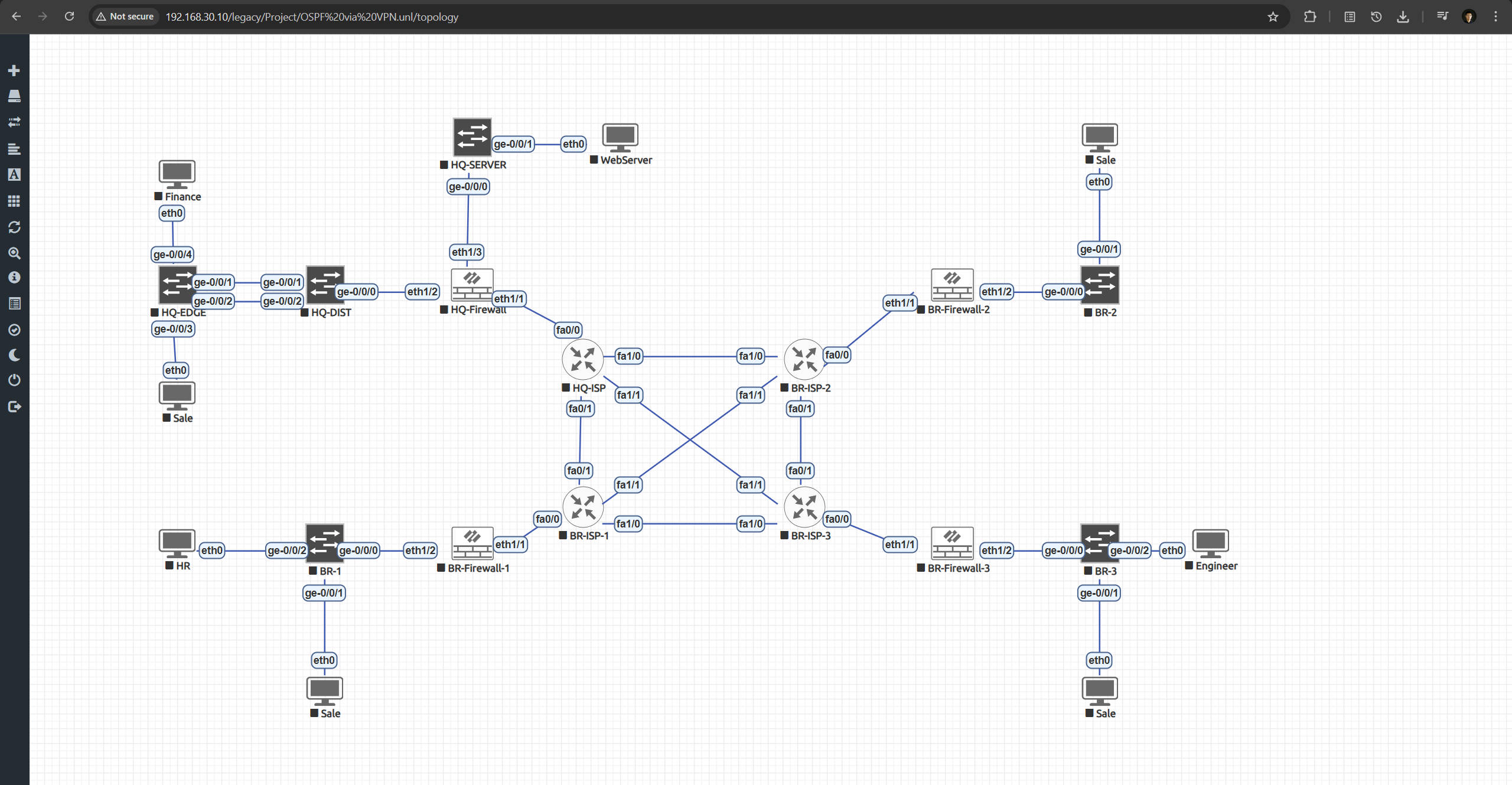Image resolution: width=1512 pixels, height=785 pixels.
Task: Open the lab details list icon
Action: (14, 304)
